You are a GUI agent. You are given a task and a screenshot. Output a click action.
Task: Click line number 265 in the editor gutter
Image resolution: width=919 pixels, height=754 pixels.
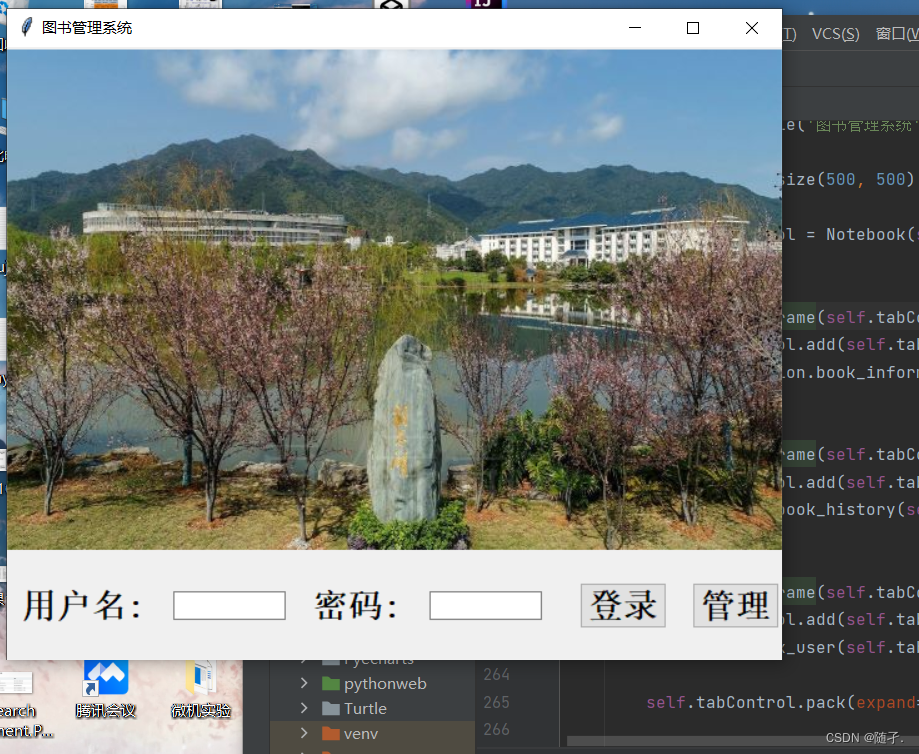496,701
